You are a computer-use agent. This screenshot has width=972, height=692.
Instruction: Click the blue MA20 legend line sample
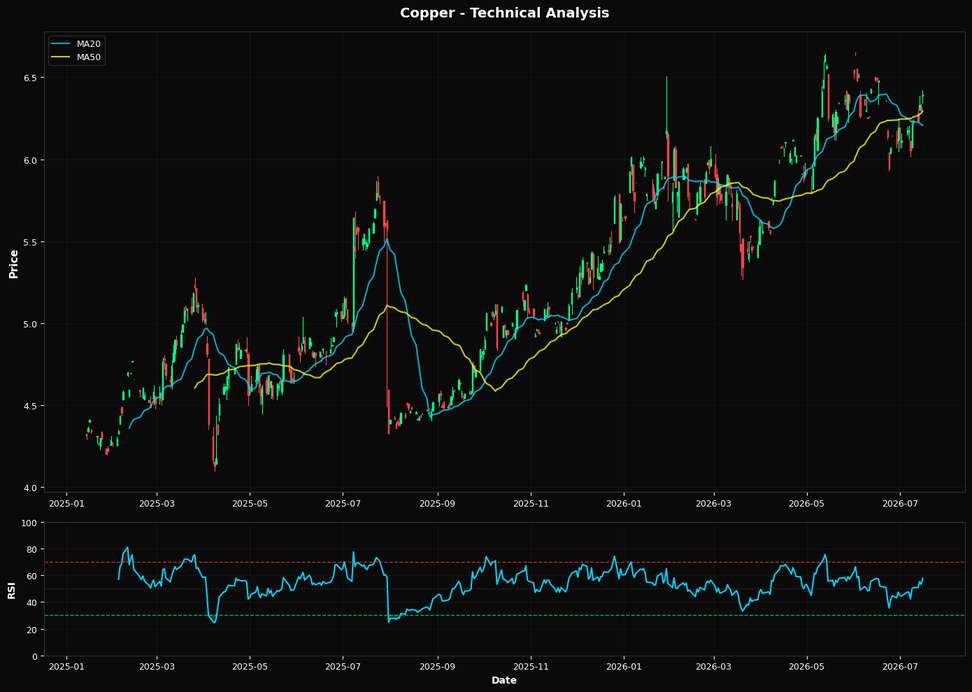tap(63, 43)
